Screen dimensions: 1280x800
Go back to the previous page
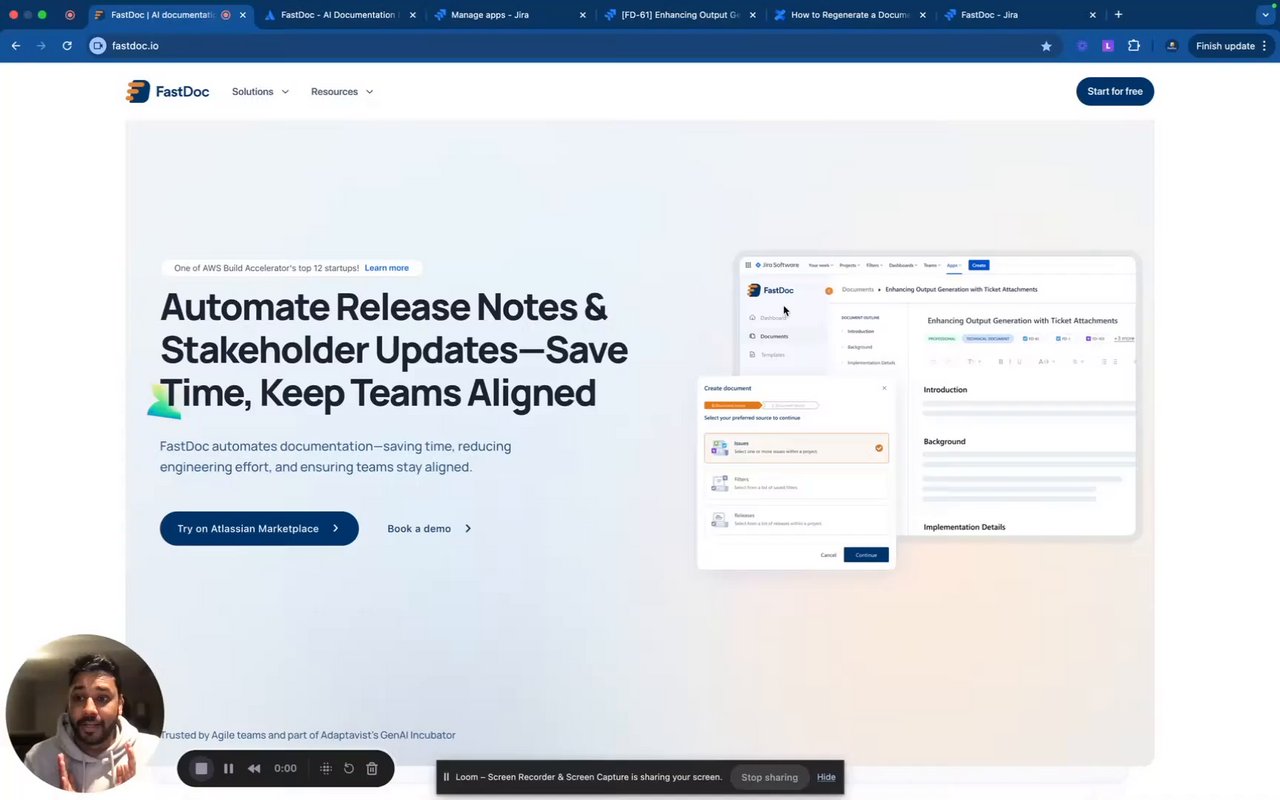[16, 46]
